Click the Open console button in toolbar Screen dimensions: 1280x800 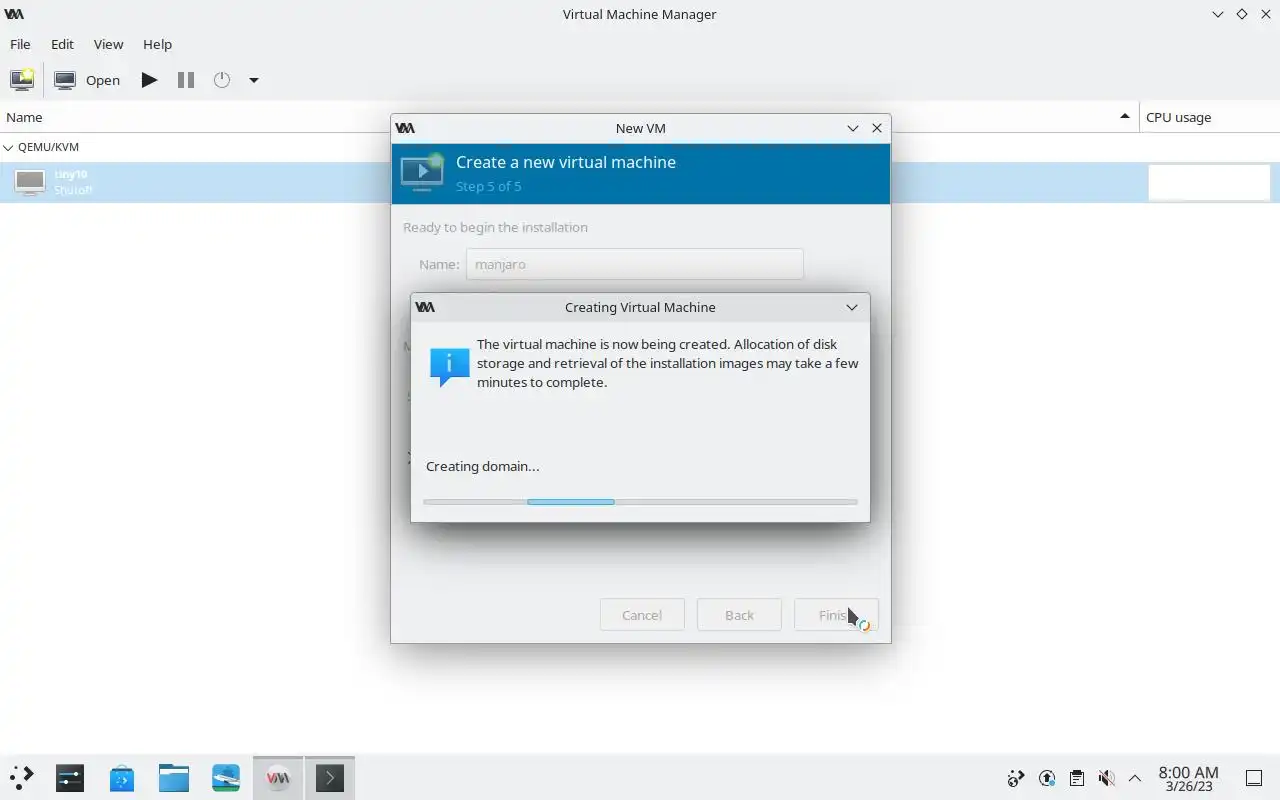tap(87, 80)
